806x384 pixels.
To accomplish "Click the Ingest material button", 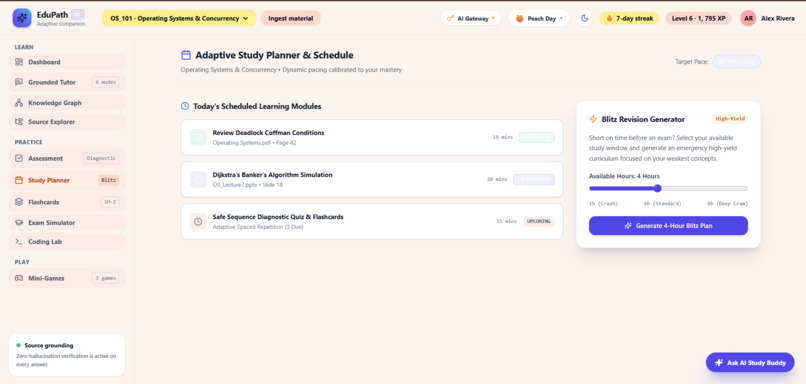I will (x=290, y=19).
